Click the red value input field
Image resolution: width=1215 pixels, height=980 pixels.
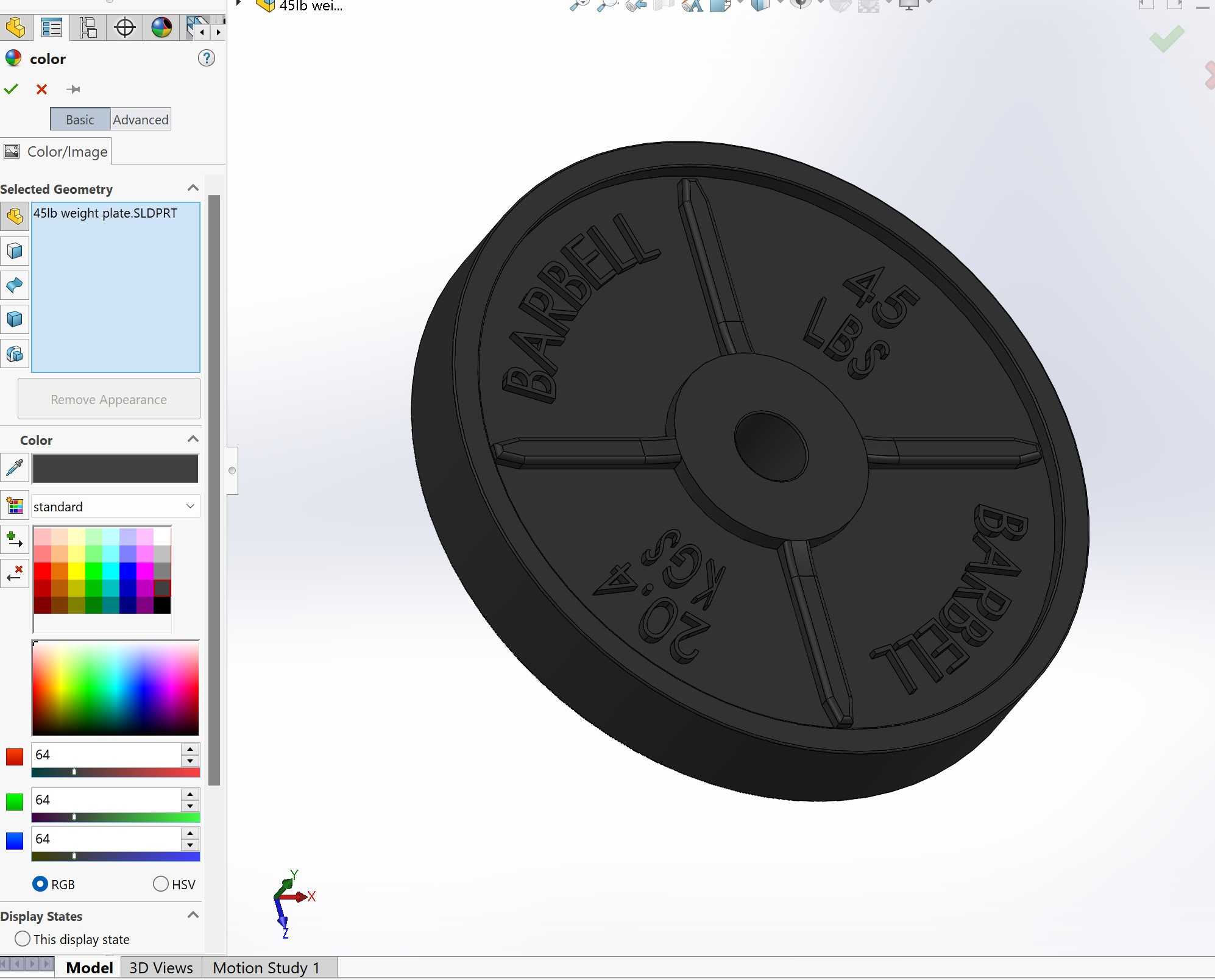point(106,755)
